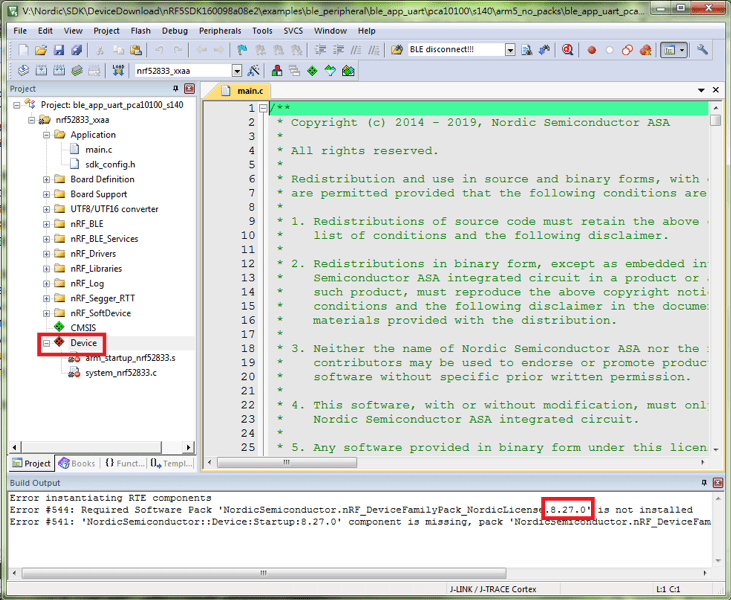The image size is (731, 600).
Task: Open the Peripherals menu
Action: click(x=219, y=31)
